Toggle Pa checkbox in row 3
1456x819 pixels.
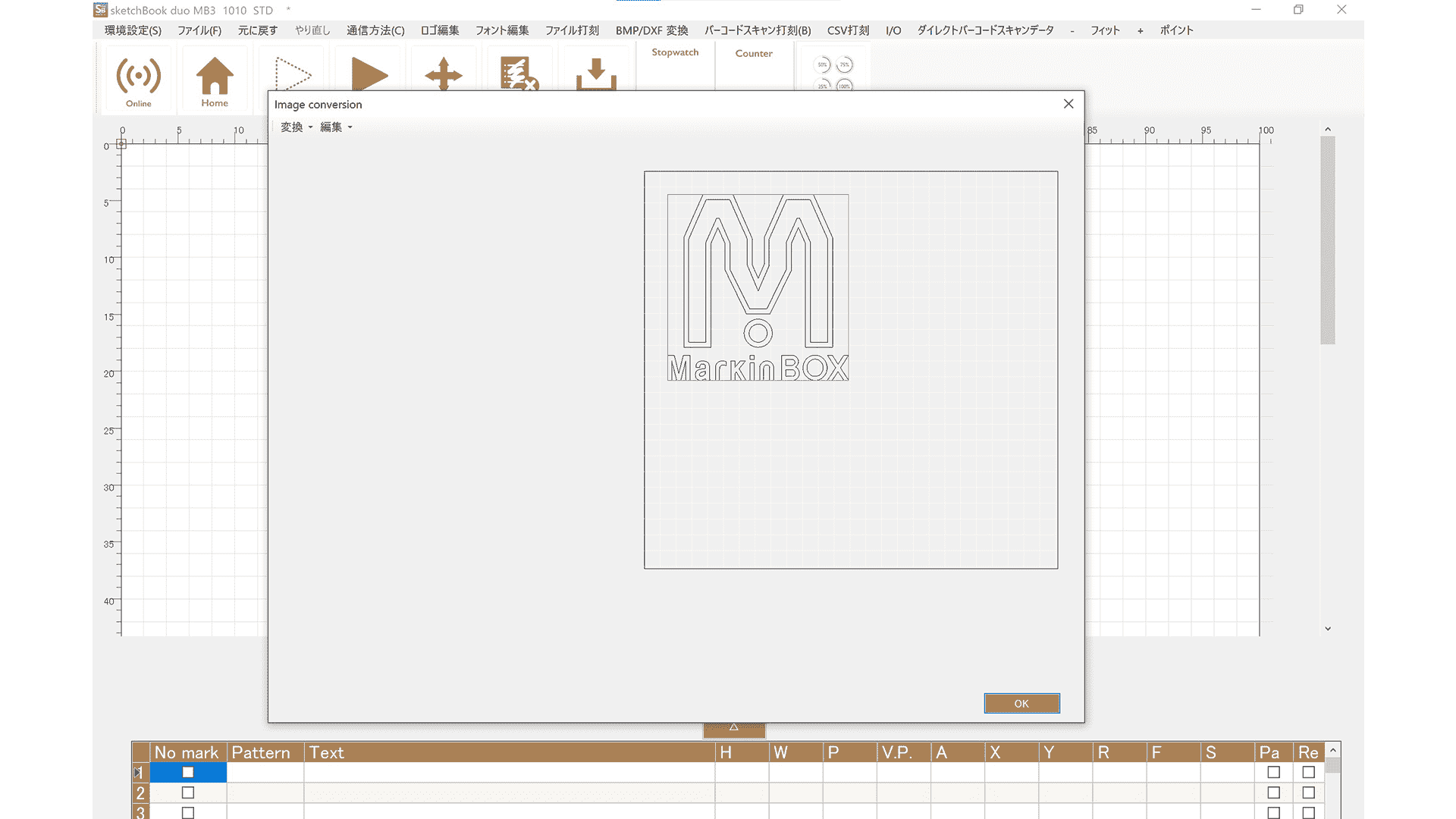1273,812
